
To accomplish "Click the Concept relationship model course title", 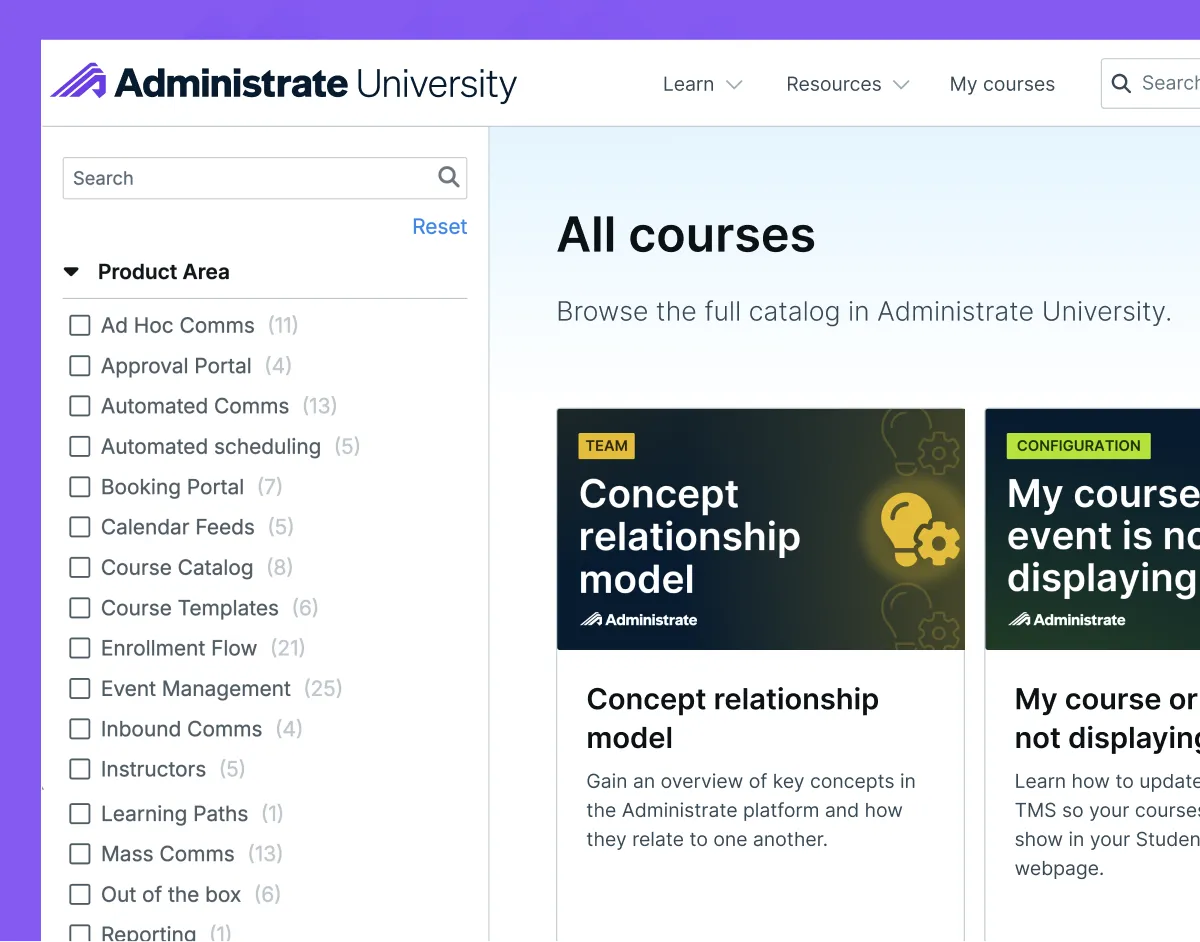I will click(733, 718).
